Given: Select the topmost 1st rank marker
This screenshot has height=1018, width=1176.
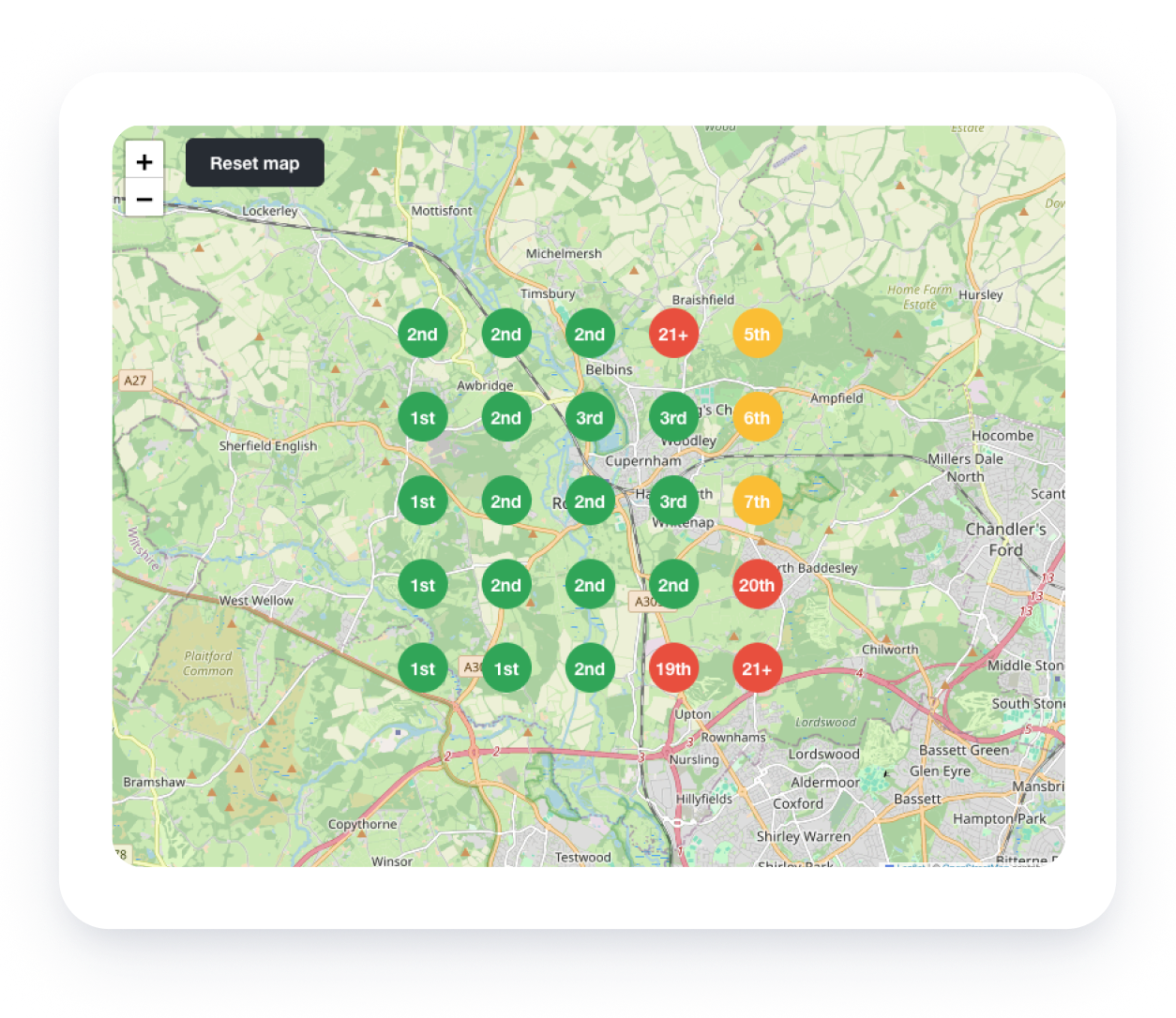Looking at the screenshot, I should [x=423, y=418].
